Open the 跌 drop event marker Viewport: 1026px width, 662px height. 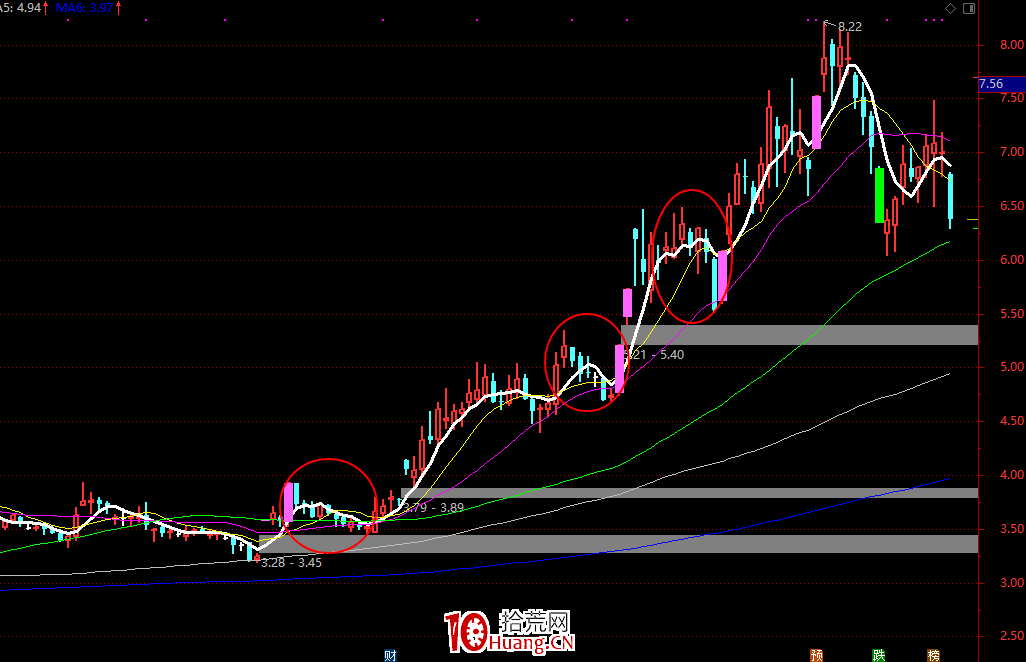pos(879,655)
